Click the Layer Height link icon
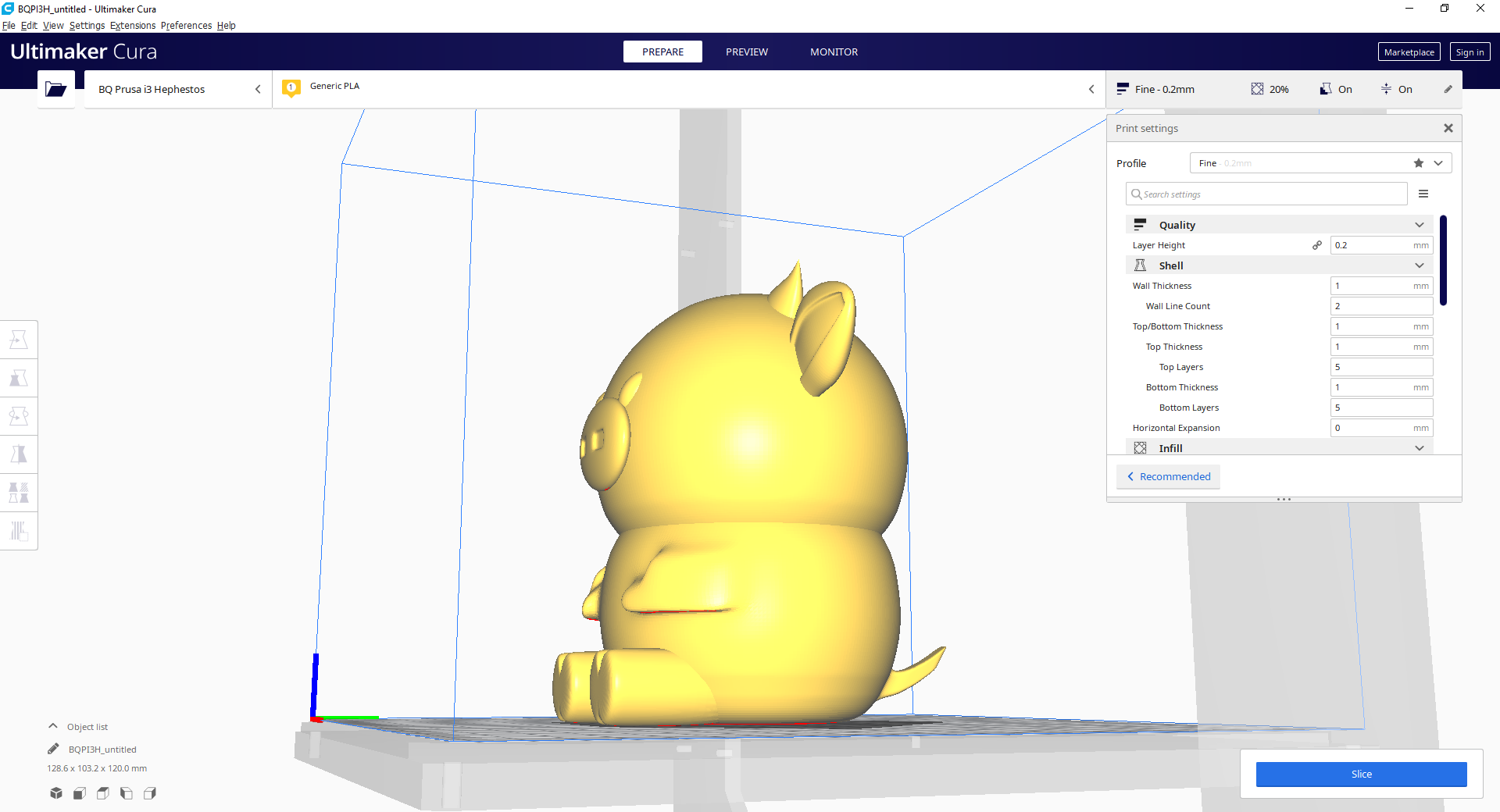 [x=1317, y=244]
